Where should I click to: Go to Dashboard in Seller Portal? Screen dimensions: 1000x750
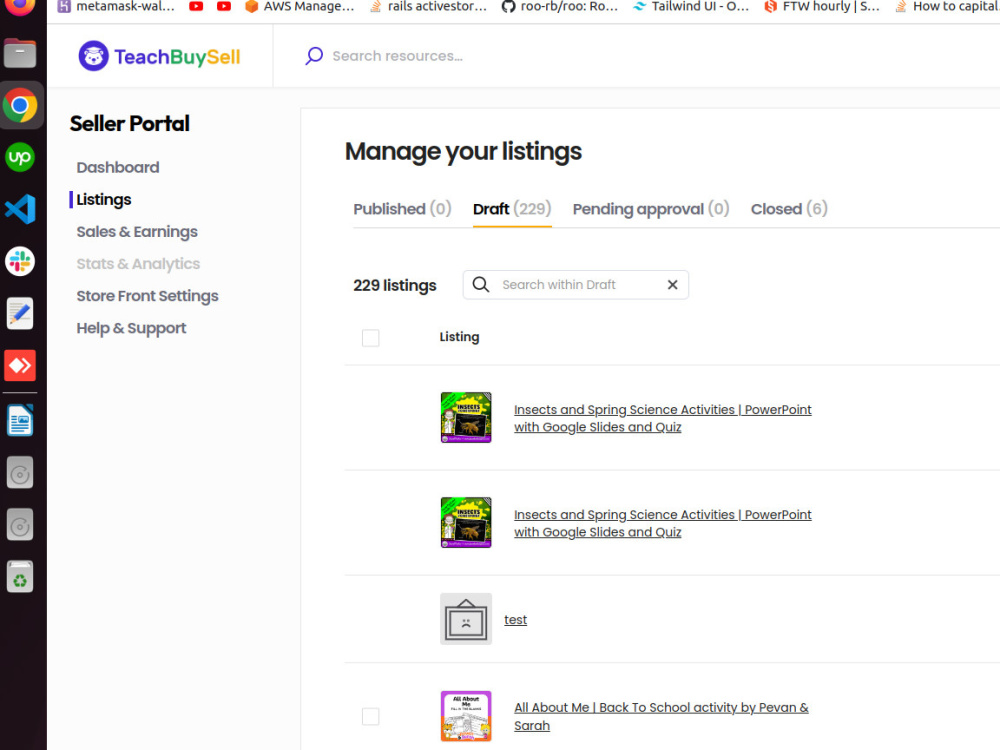pos(118,167)
